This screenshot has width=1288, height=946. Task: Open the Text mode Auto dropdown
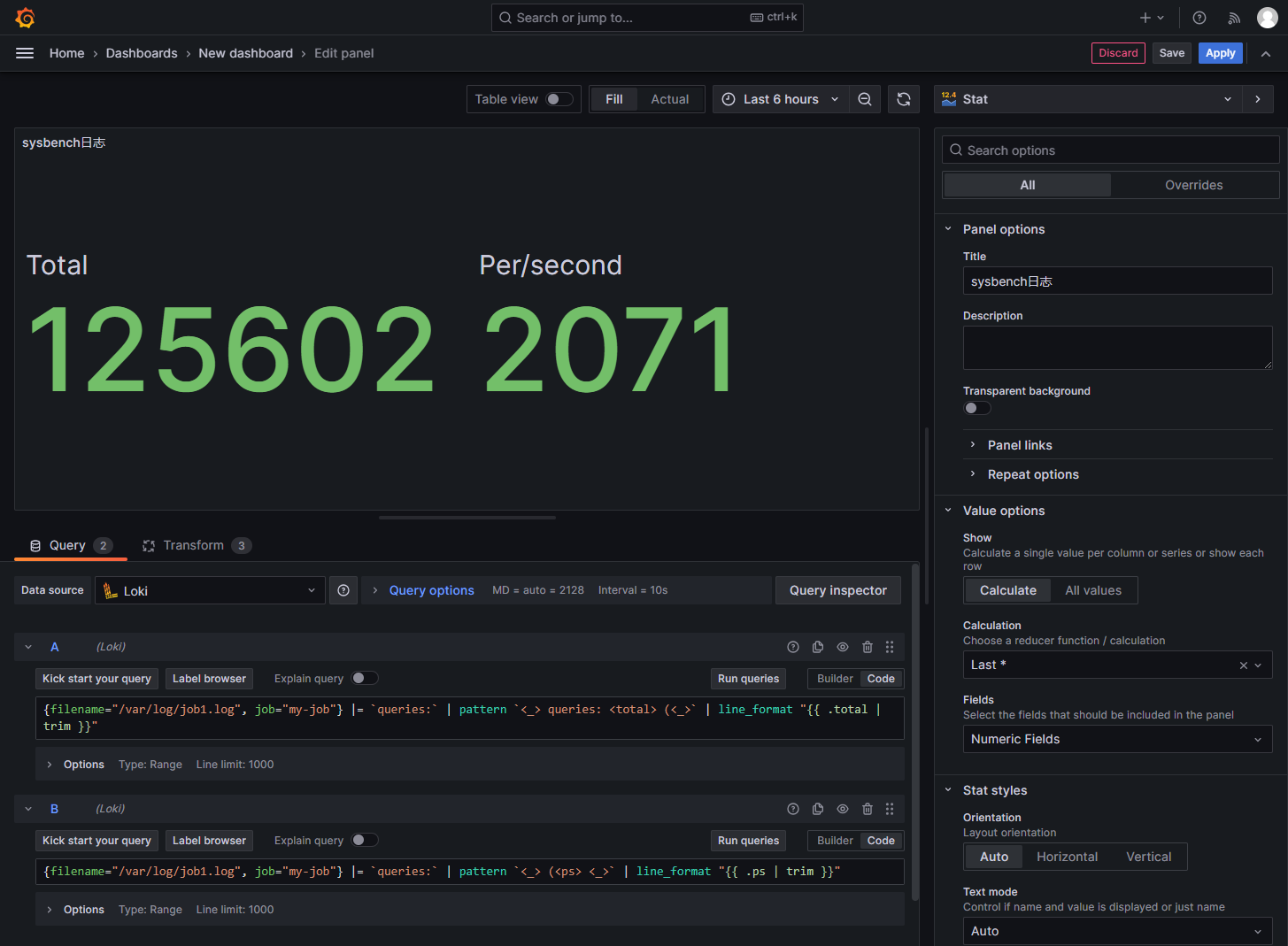[1117, 931]
